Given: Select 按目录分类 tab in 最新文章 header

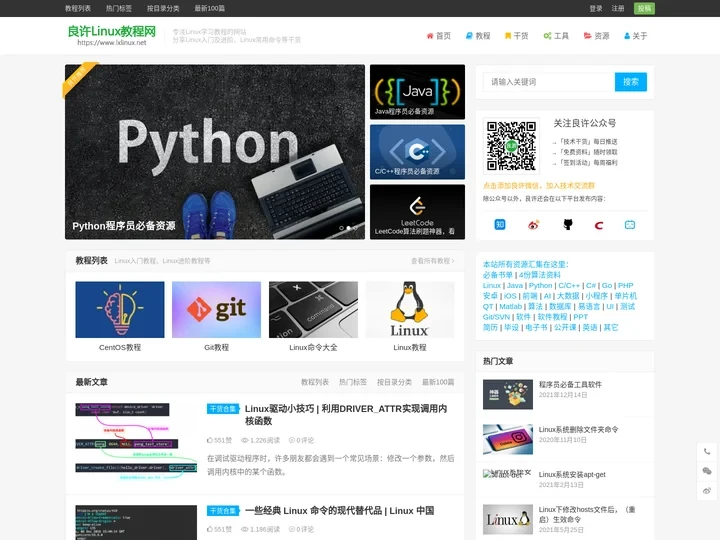Looking at the screenshot, I should tap(394, 382).
